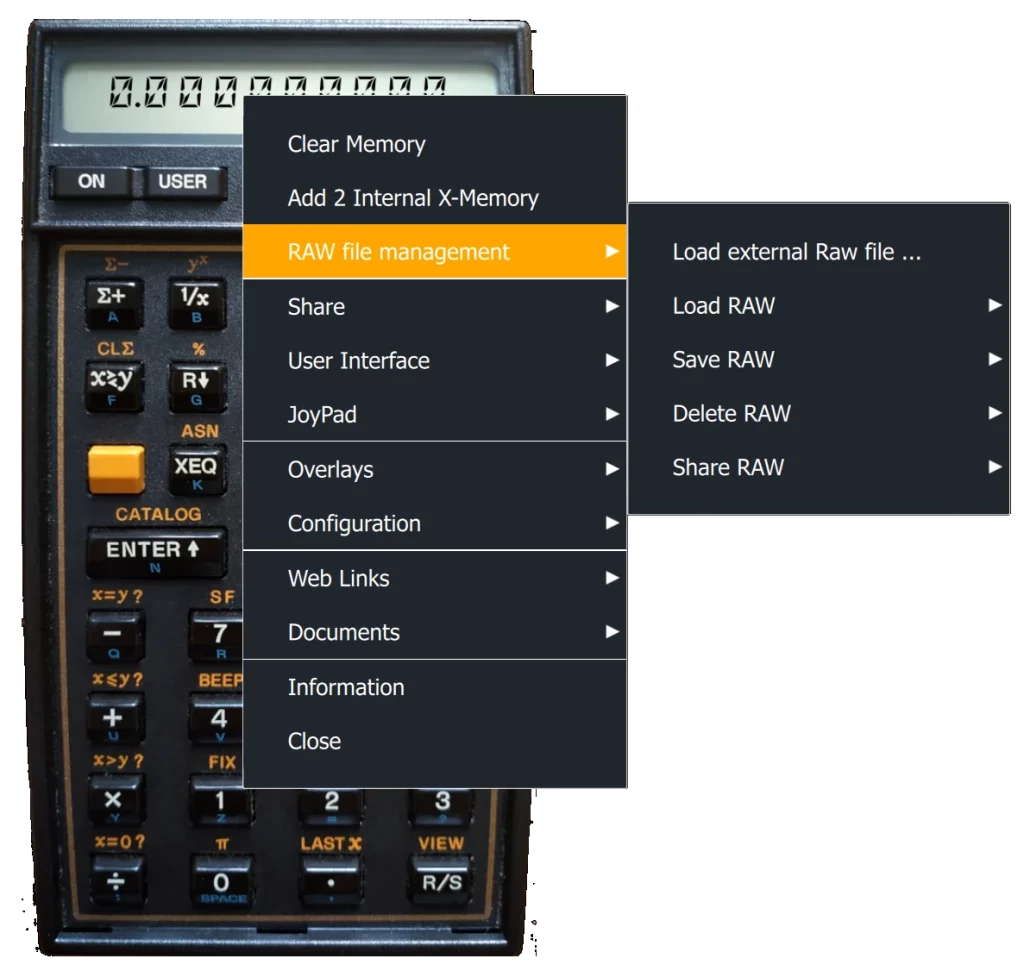Image resolution: width=1024 pixels, height=971 pixels.
Task: Click the calculator LCD display
Action: [150, 95]
